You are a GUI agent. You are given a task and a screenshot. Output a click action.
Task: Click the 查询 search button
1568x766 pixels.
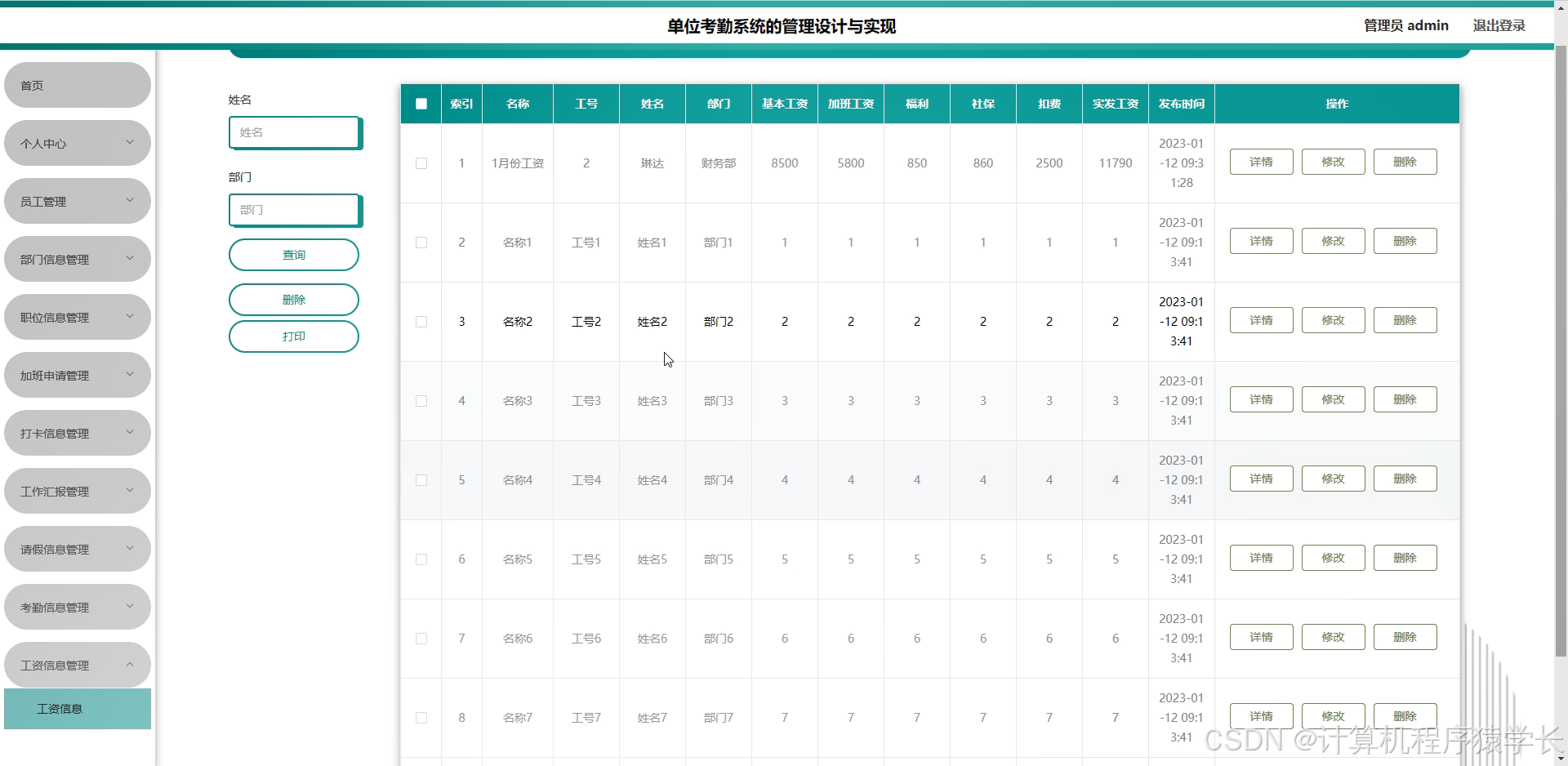click(294, 255)
